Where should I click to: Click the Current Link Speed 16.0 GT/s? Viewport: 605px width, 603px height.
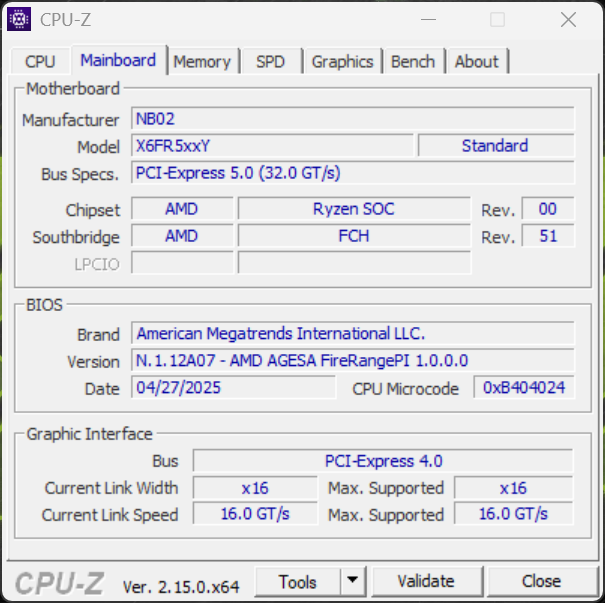pyautogui.click(x=255, y=514)
